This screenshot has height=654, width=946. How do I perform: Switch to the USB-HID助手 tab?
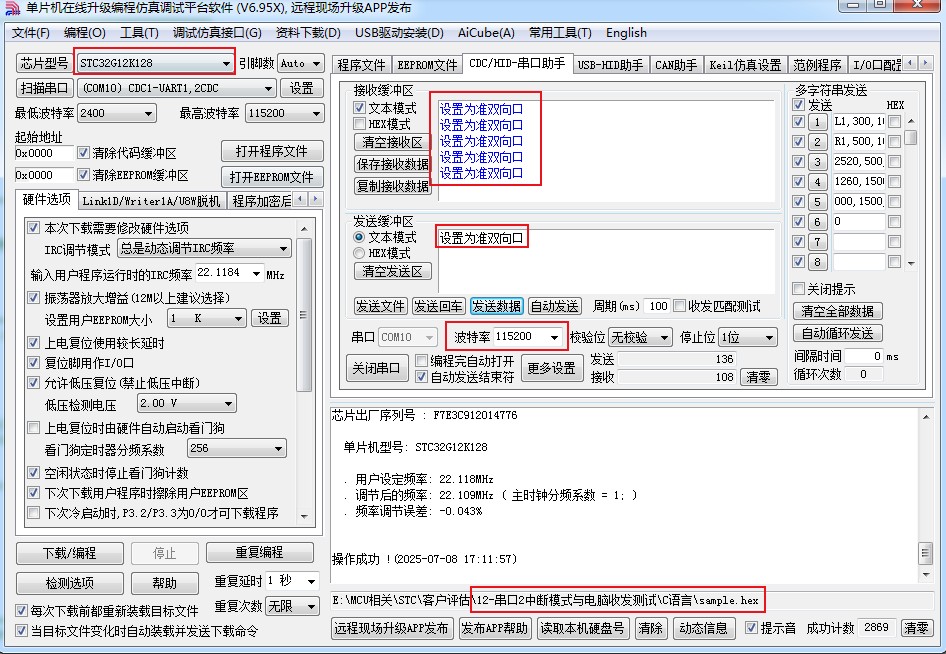pos(610,65)
